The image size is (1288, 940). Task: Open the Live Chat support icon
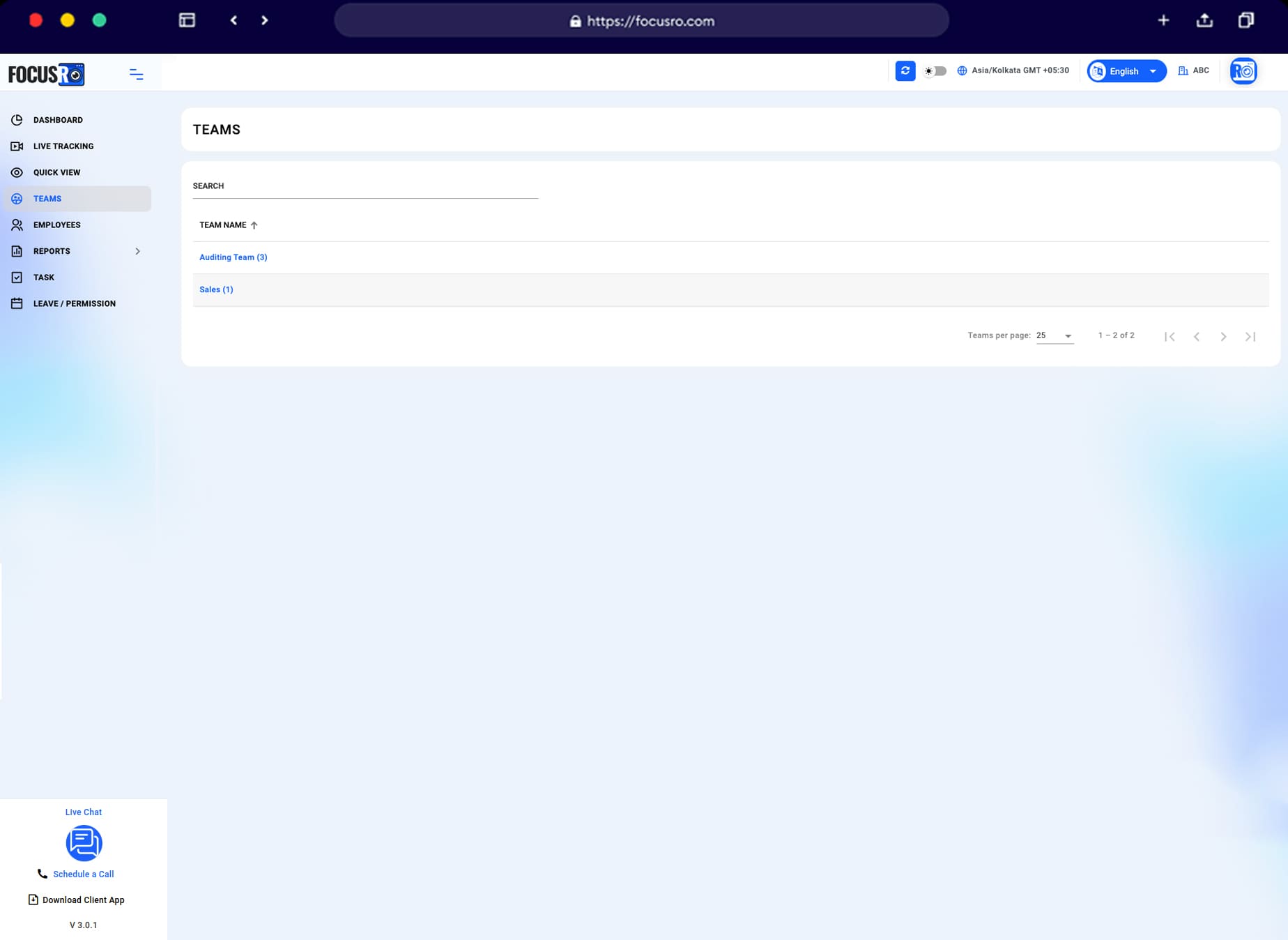[84, 843]
